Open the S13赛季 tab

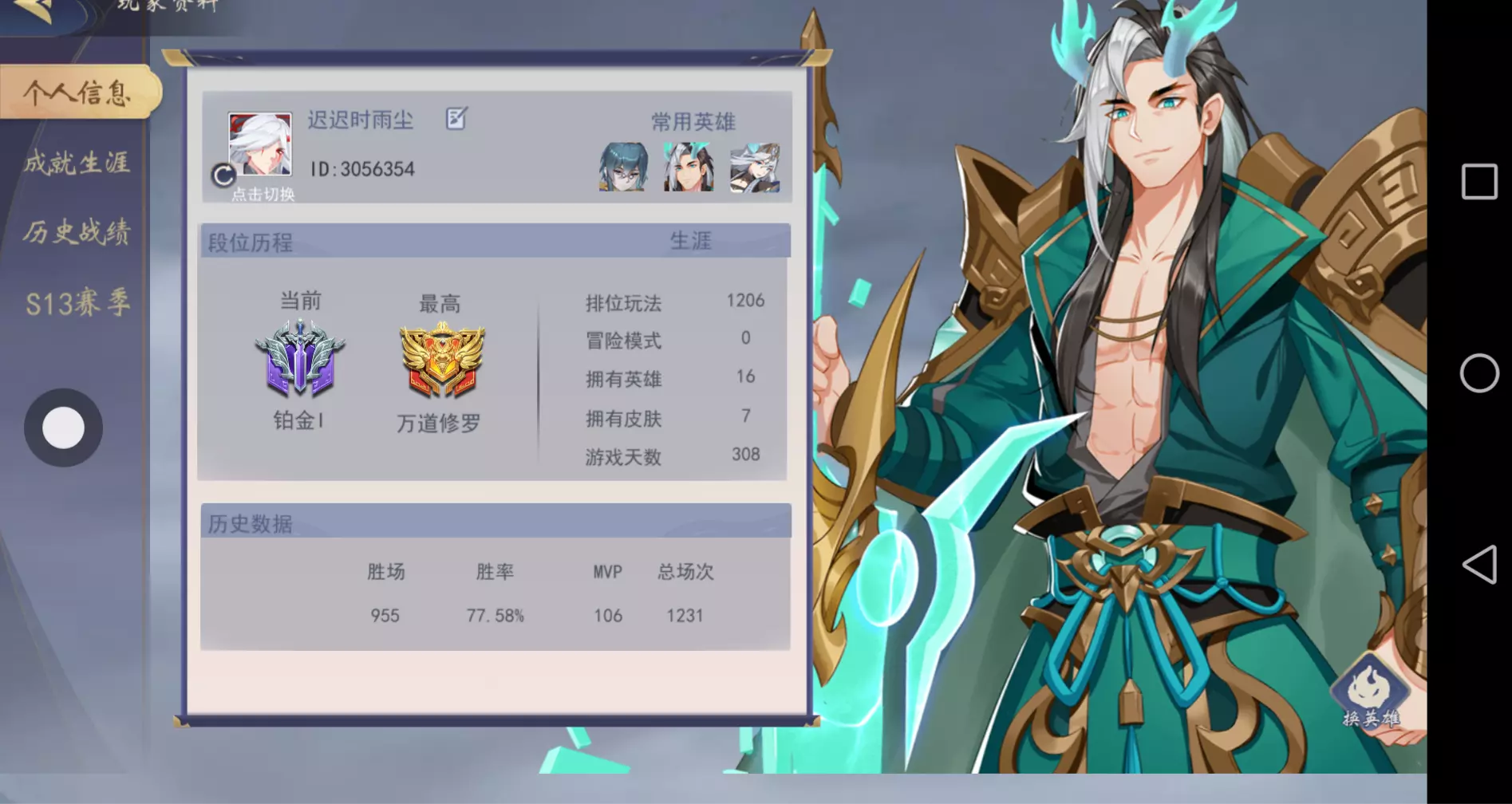pos(77,303)
